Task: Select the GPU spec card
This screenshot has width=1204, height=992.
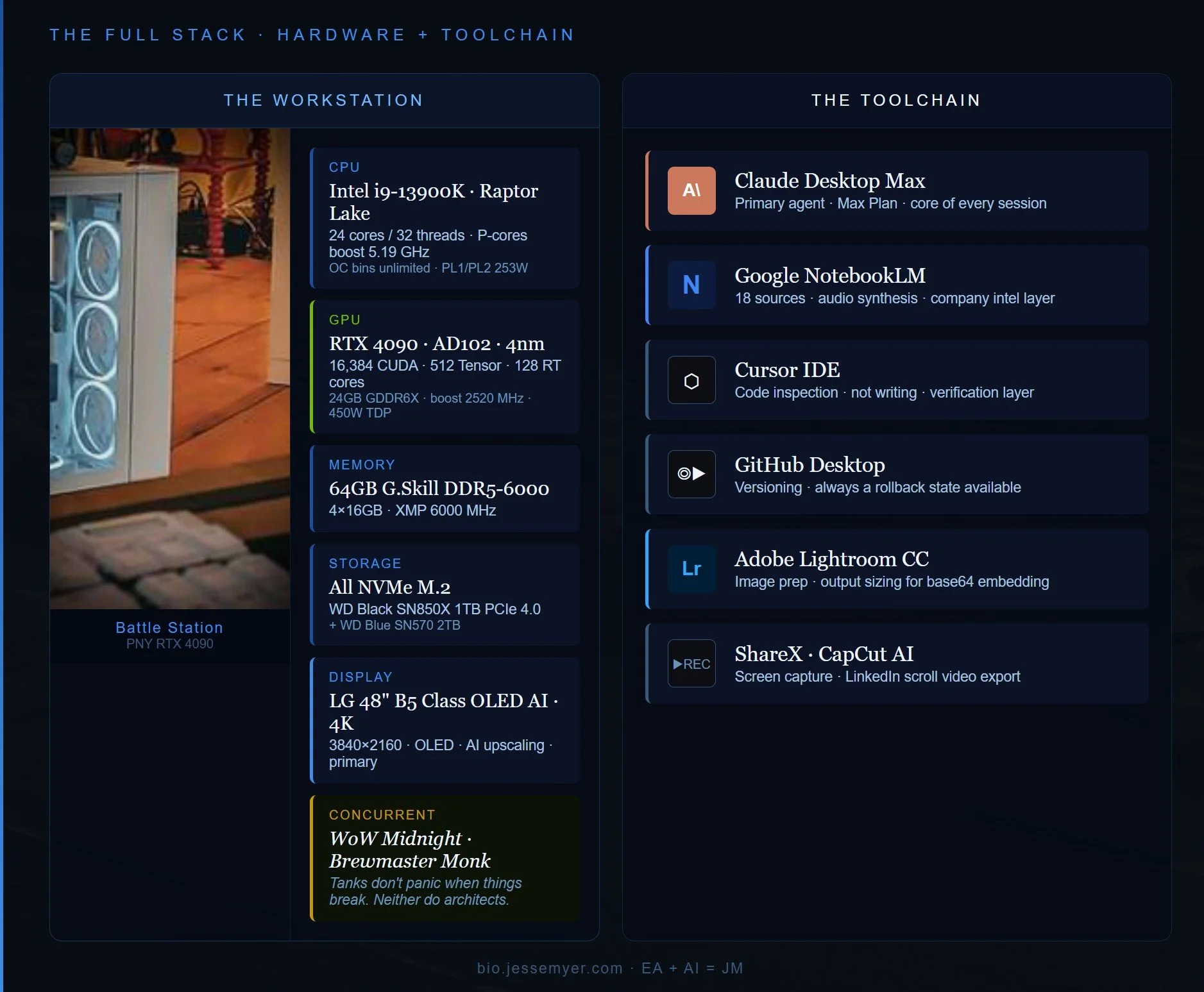Action: click(x=445, y=367)
